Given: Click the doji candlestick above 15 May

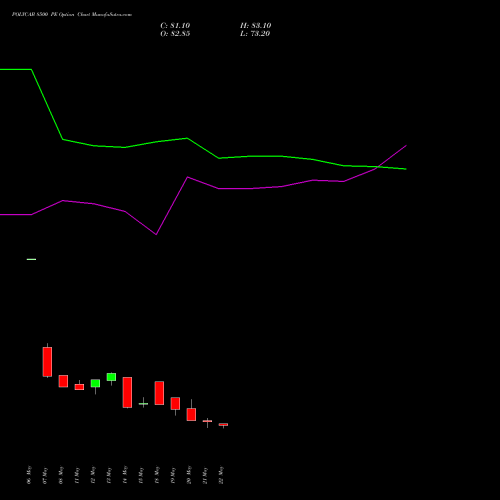Looking at the screenshot, I should (143, 404).
